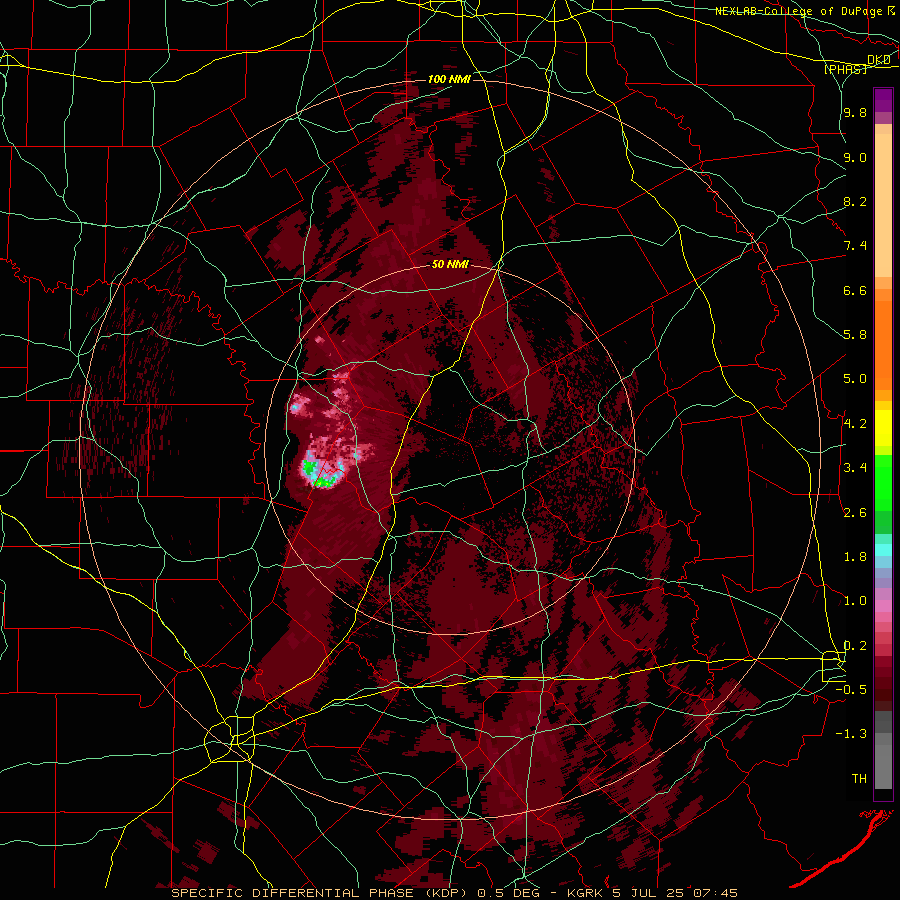The image size is (900, 900).
Task: Click the pink segment of the color bar
Action: (883, 606)
